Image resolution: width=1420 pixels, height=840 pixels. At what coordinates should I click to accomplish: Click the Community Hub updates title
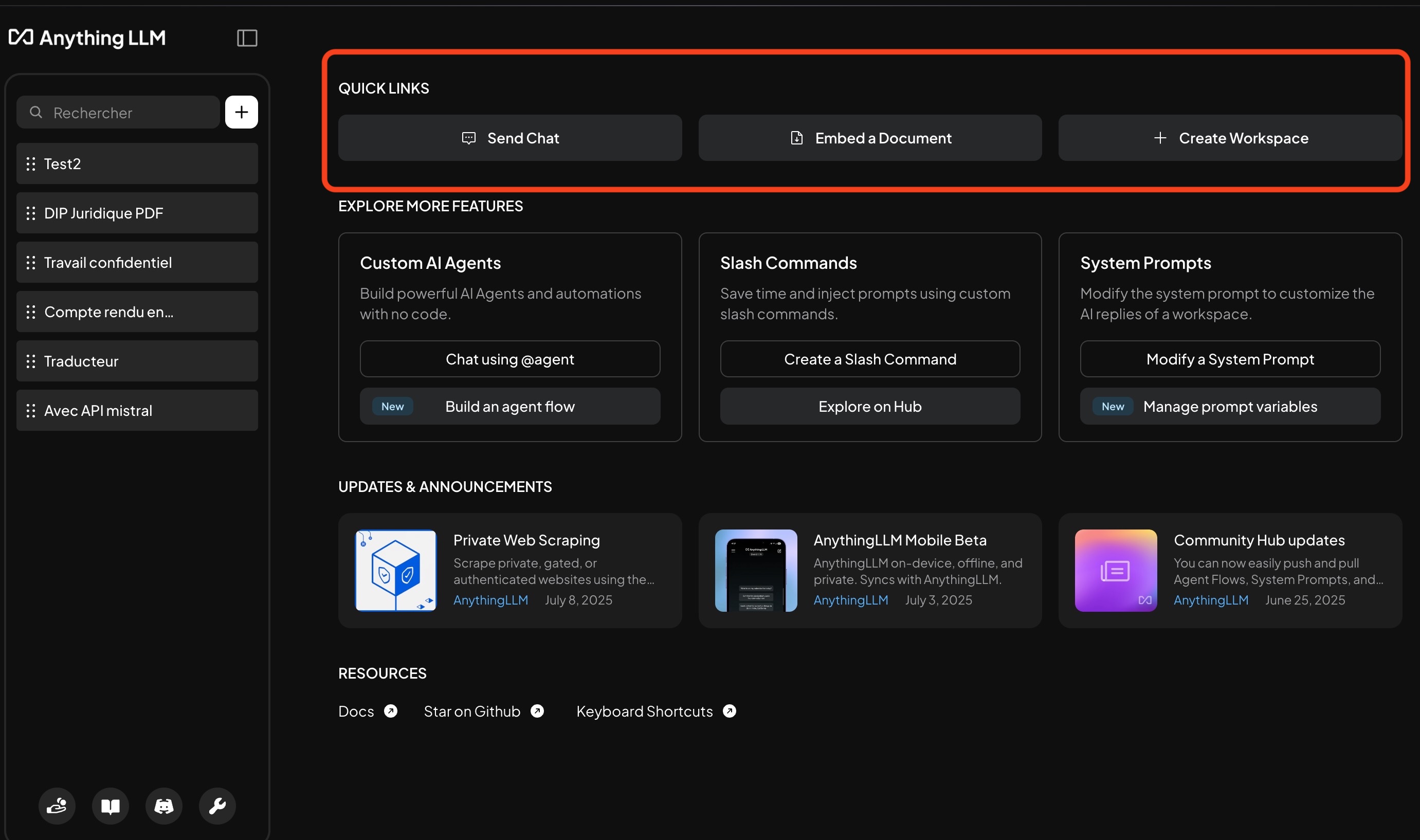pos(1259,540)
